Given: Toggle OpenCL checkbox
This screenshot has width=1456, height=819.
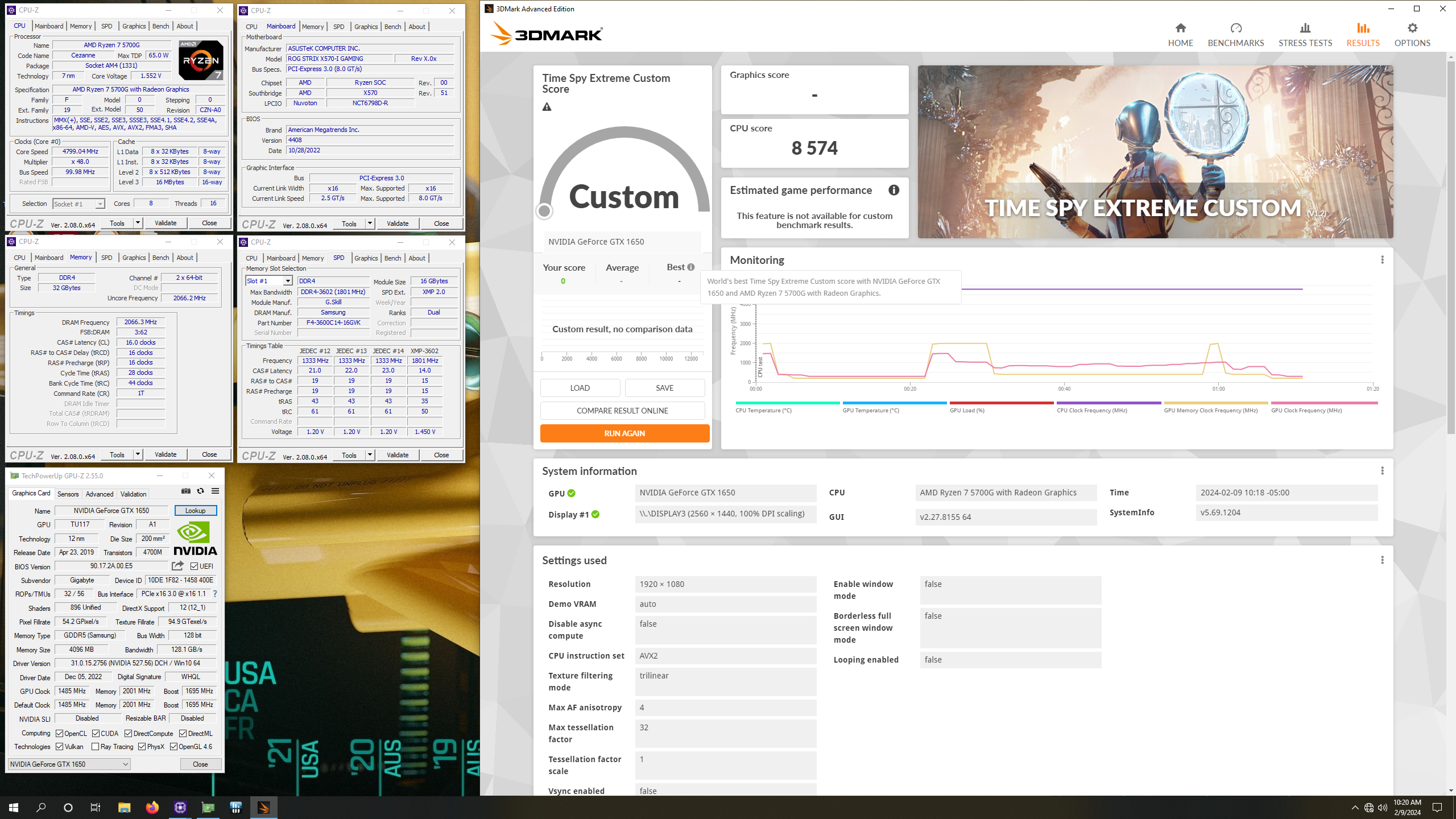Looking at the screenshot, I should [x=59, y=734].
